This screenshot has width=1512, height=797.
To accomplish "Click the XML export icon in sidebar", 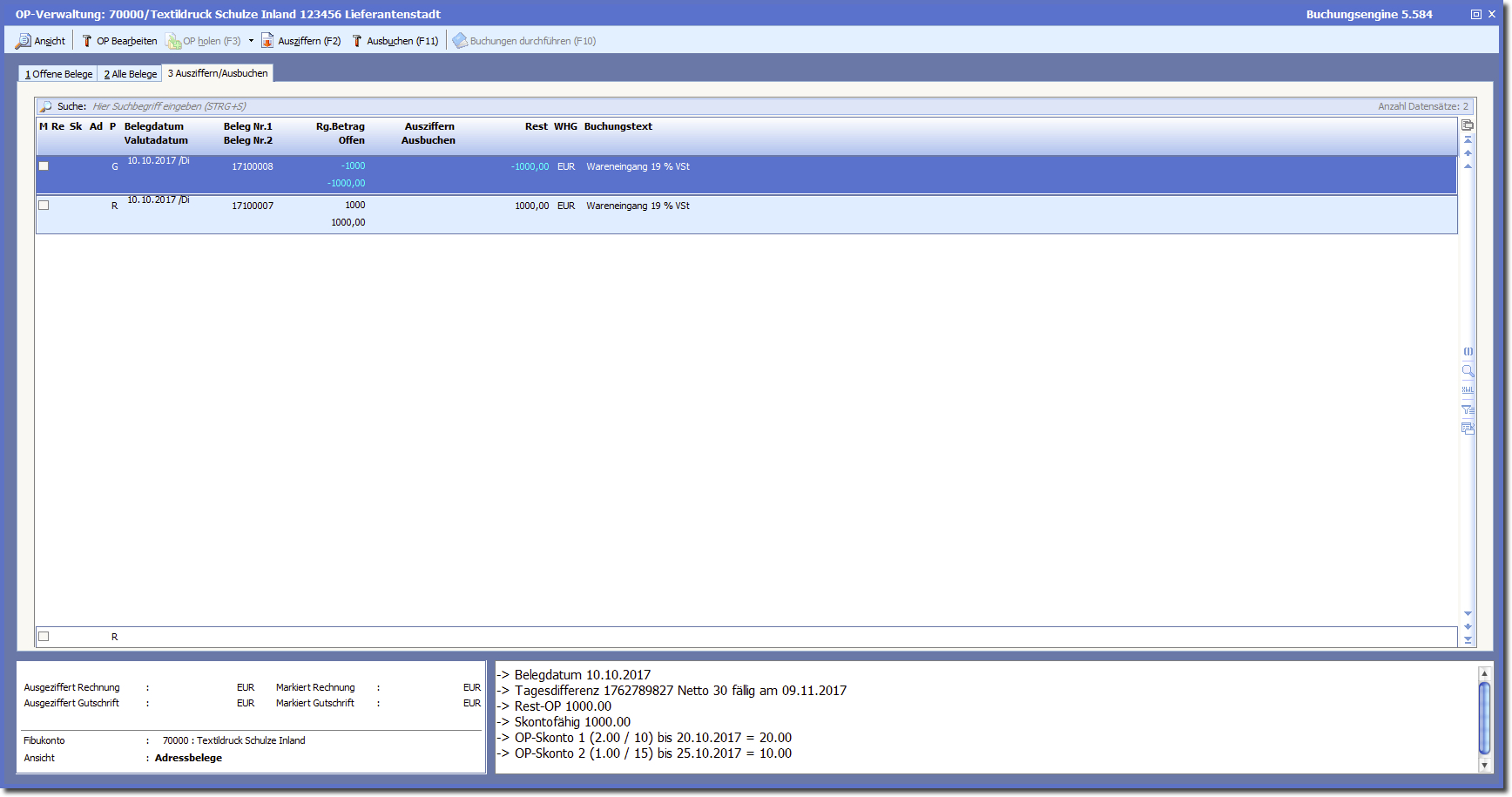I will (1468, 390).
